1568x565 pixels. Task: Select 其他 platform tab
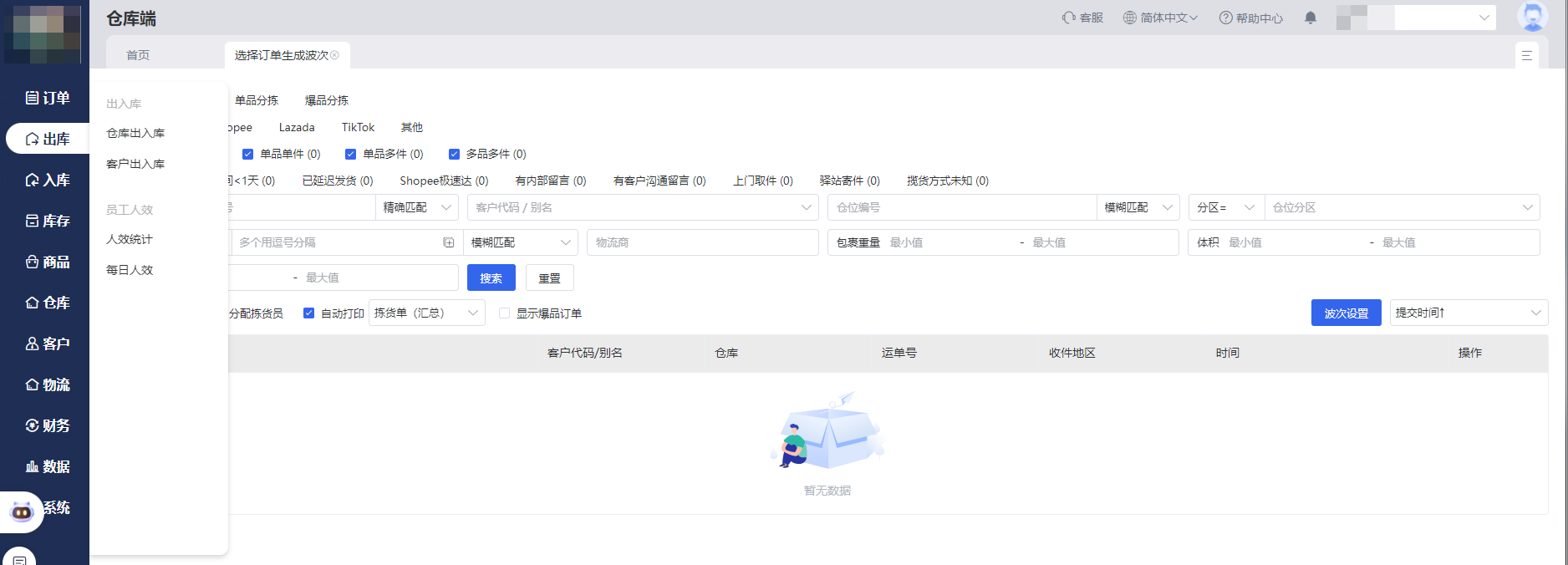pyautogui.click(x=412, y=127)
